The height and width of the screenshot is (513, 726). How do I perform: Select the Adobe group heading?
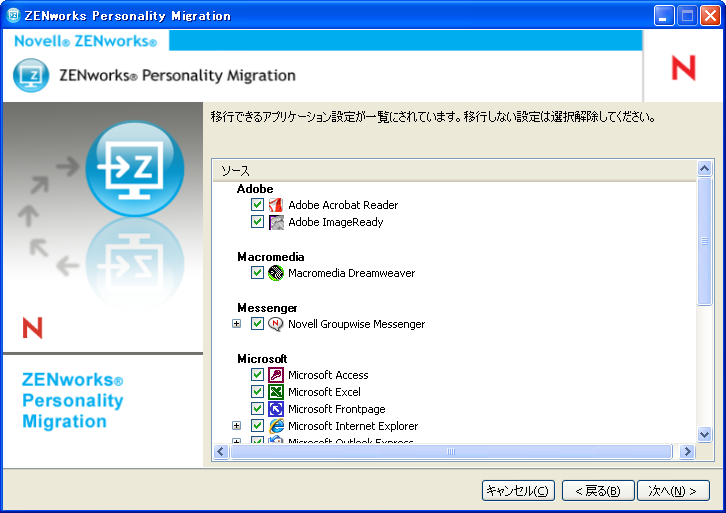(x=255, y=189)
